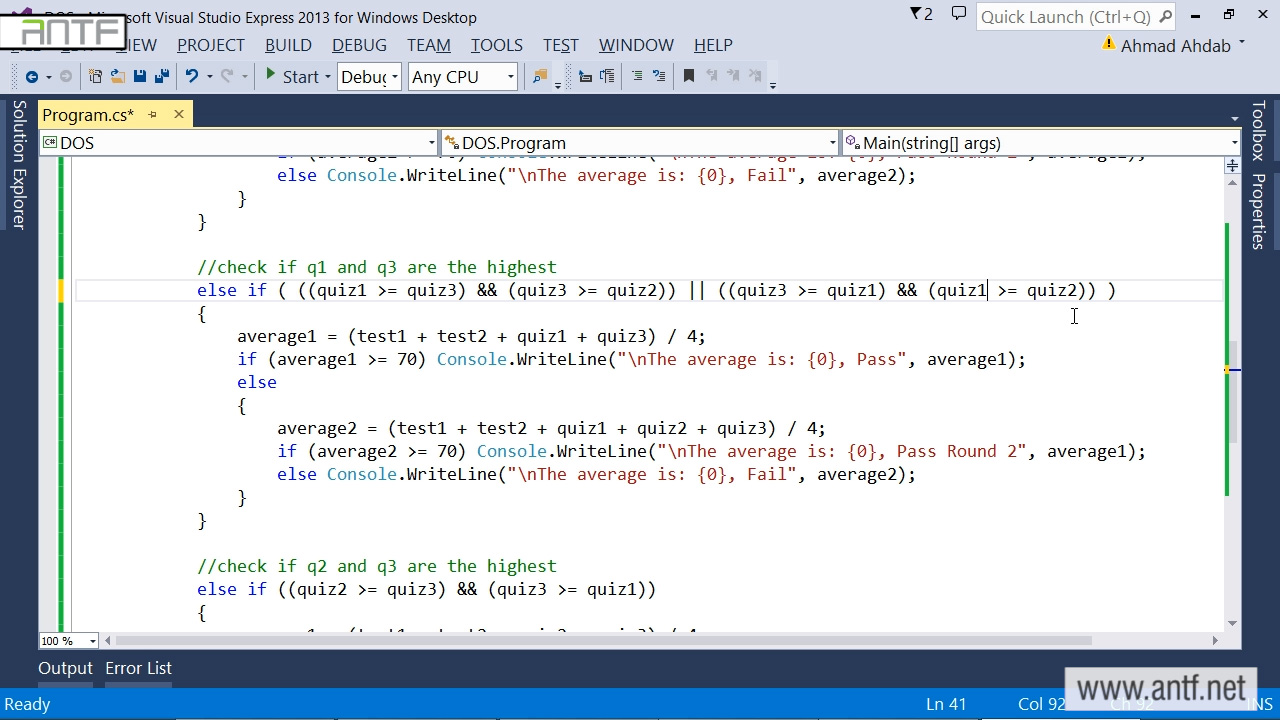Click the Undo arrow icon
The width and height of the screenshot is (1280, 720).
click(x=191, y=77)
